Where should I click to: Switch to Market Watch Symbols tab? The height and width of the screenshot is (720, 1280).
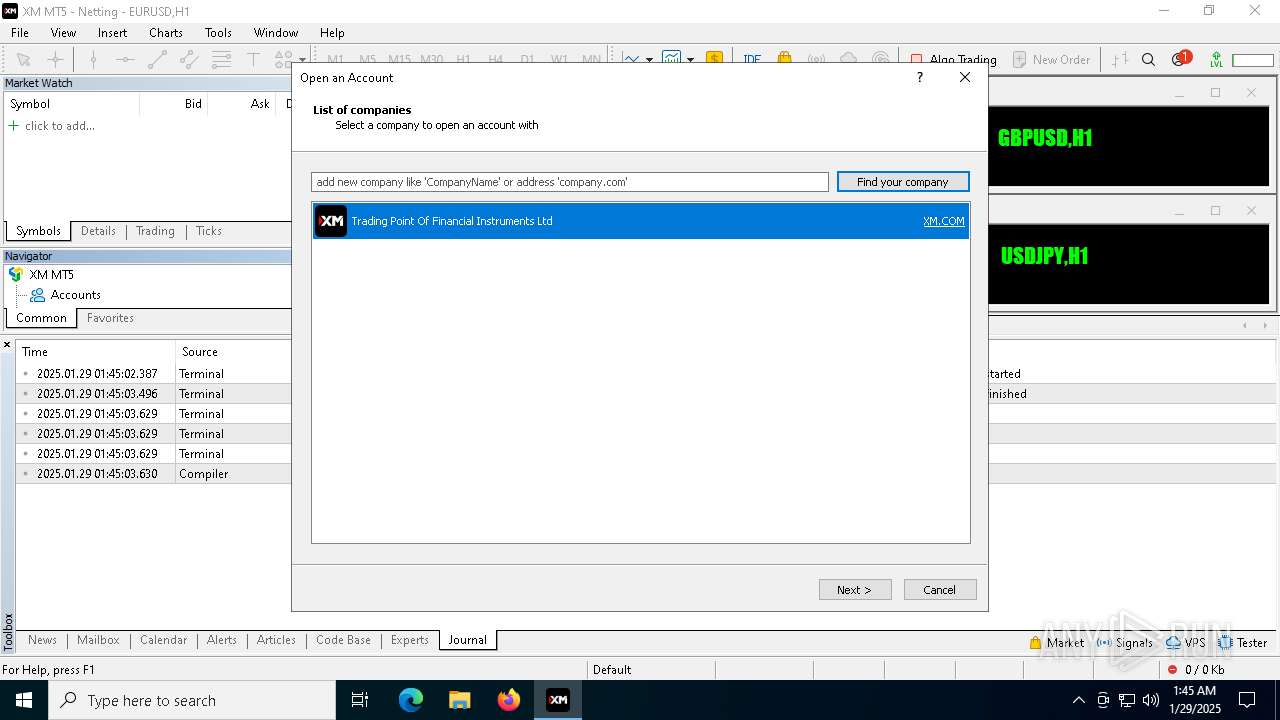coord(38,231)
